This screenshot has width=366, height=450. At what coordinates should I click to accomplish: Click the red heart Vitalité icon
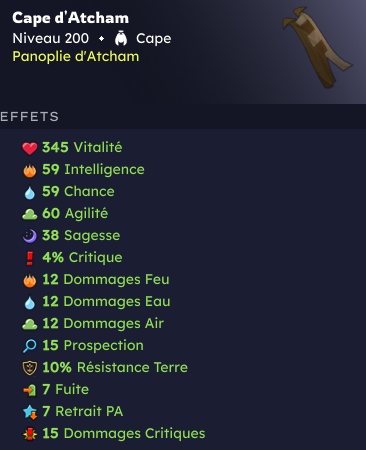[x=30, y=148]
